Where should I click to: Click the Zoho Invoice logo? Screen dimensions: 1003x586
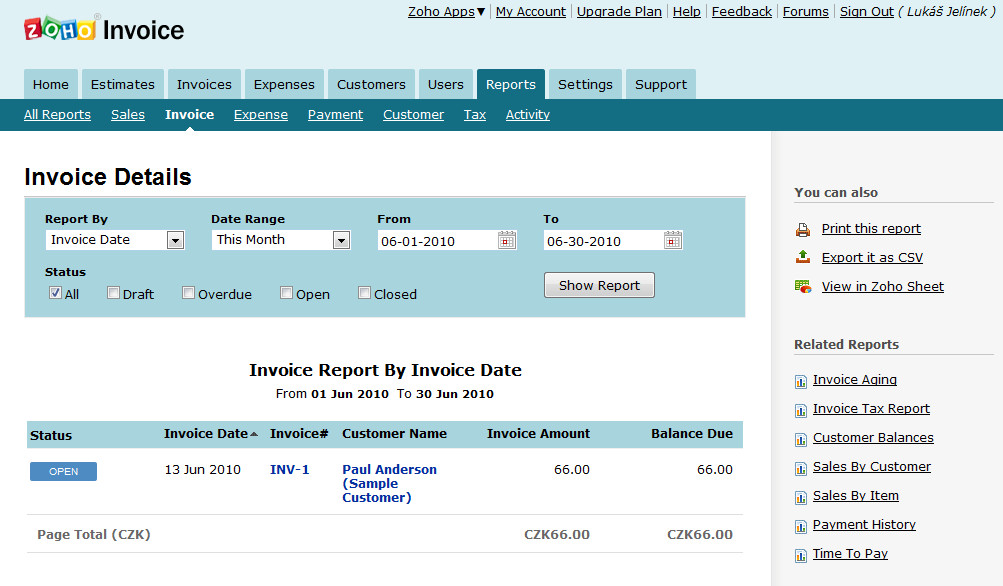[x=104, y=29]
